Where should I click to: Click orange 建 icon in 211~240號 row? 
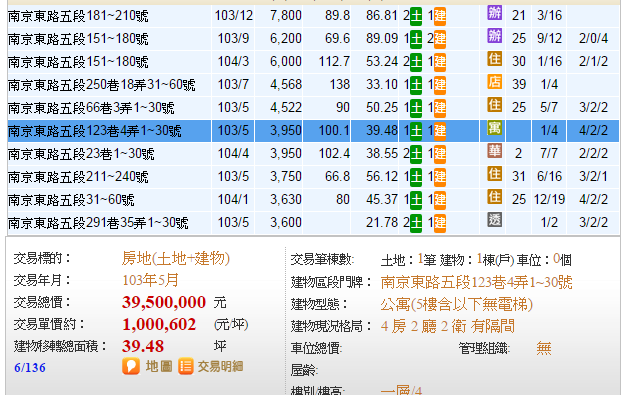pos(440,177)
